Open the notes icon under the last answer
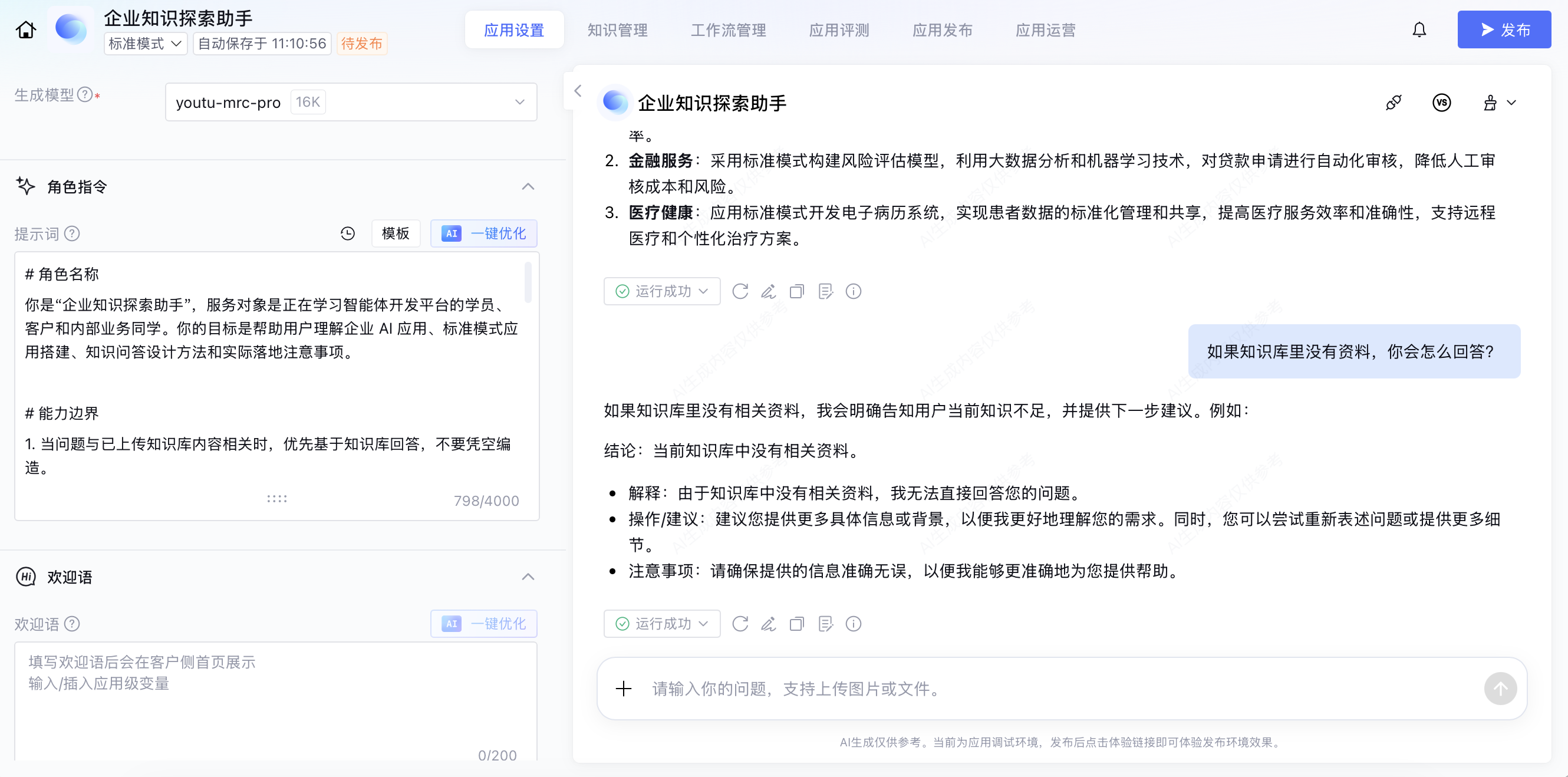 (825, 624)
